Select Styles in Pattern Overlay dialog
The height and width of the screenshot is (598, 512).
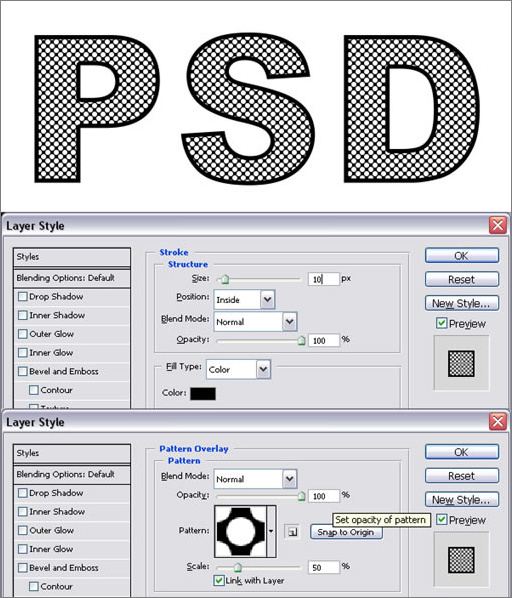click(x=72, y=453)
